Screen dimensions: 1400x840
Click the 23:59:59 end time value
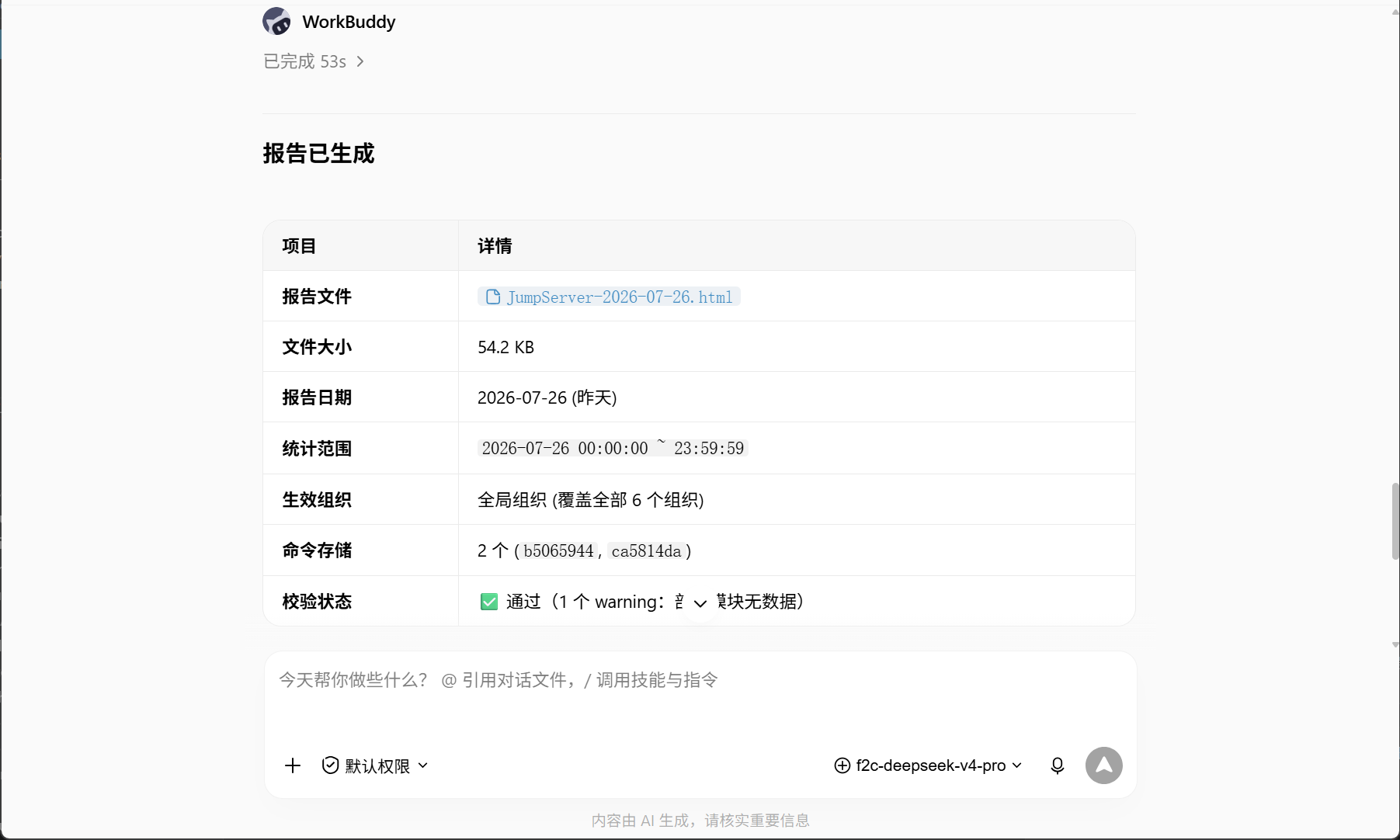coord(709,448)
